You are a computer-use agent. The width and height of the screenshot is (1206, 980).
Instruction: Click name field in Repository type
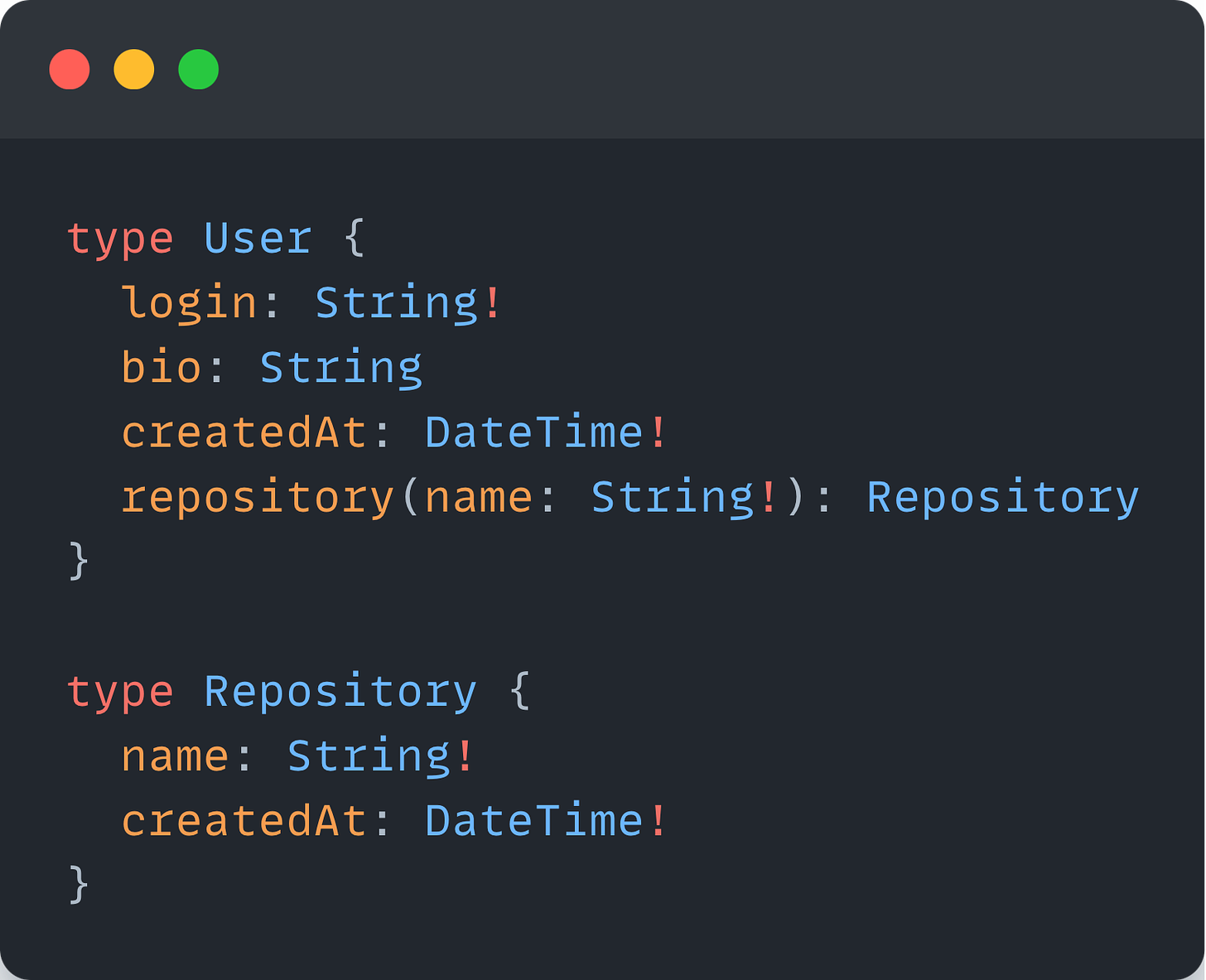[x=176, y=756]
